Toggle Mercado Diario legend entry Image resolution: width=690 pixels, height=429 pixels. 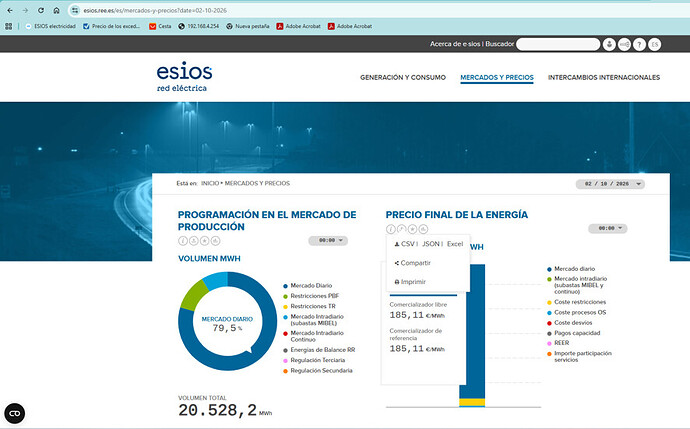(x=308, y=286)
